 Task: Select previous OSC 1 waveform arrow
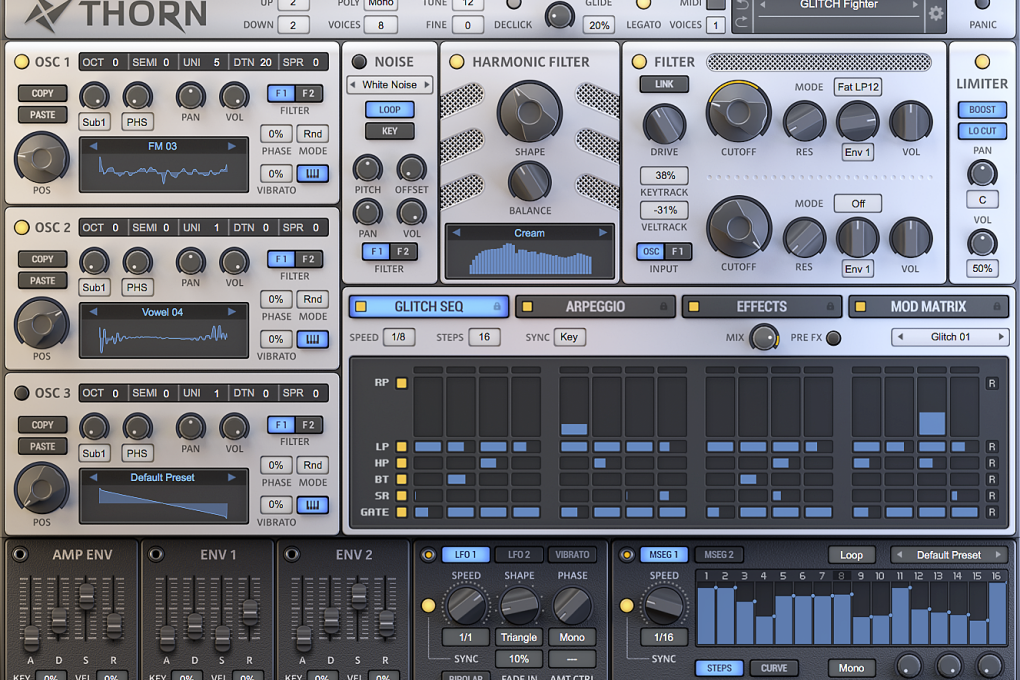click(x=94, y=146)
